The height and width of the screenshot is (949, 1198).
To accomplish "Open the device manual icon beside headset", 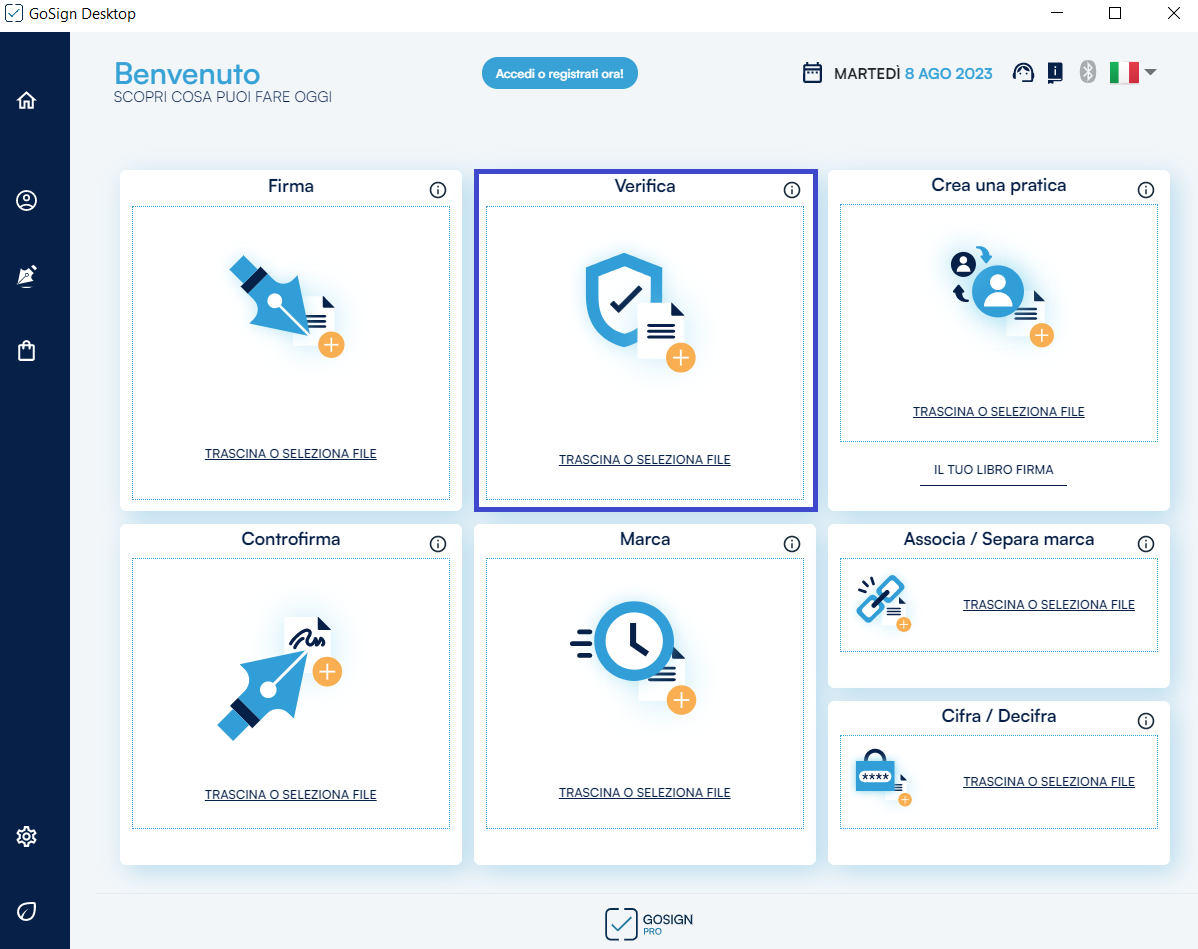I will click(1054, 73).
